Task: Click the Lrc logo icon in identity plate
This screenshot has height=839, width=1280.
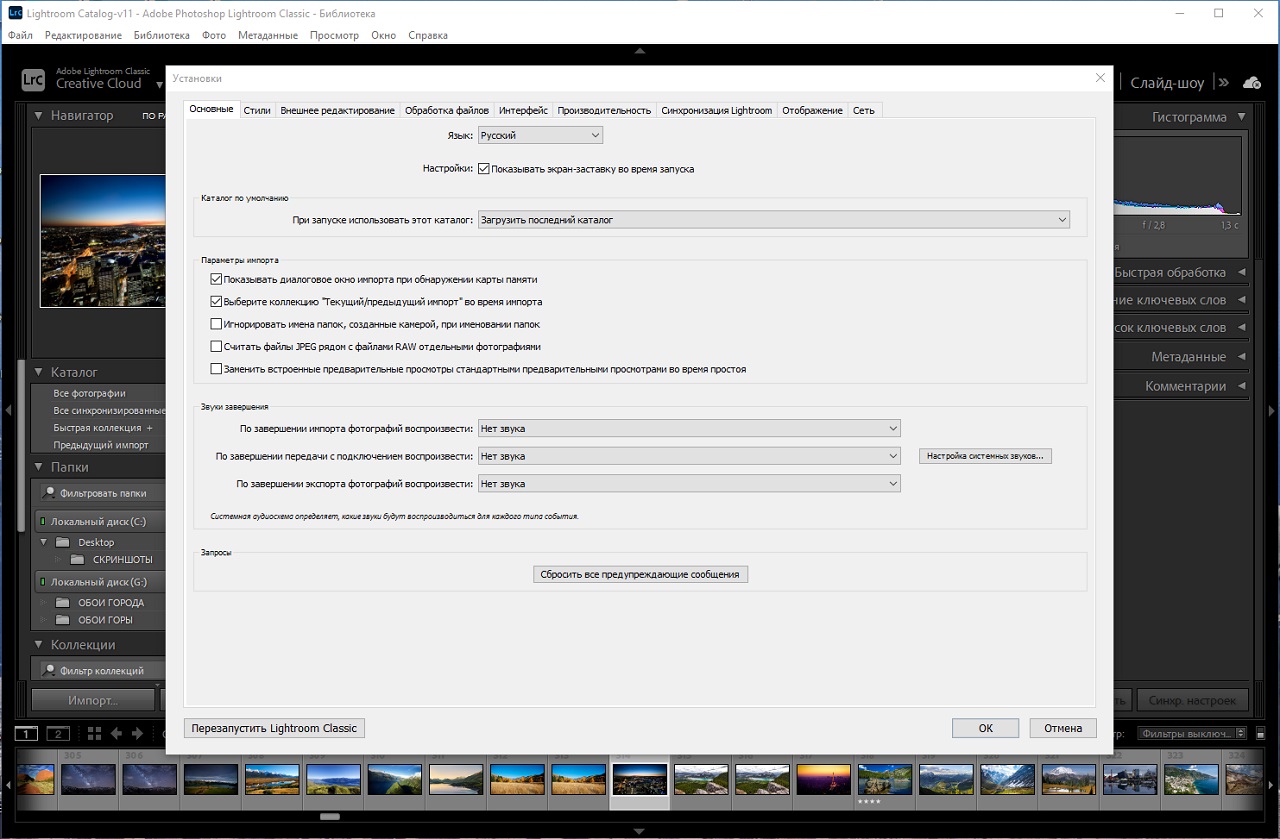Action: [33, 80]
